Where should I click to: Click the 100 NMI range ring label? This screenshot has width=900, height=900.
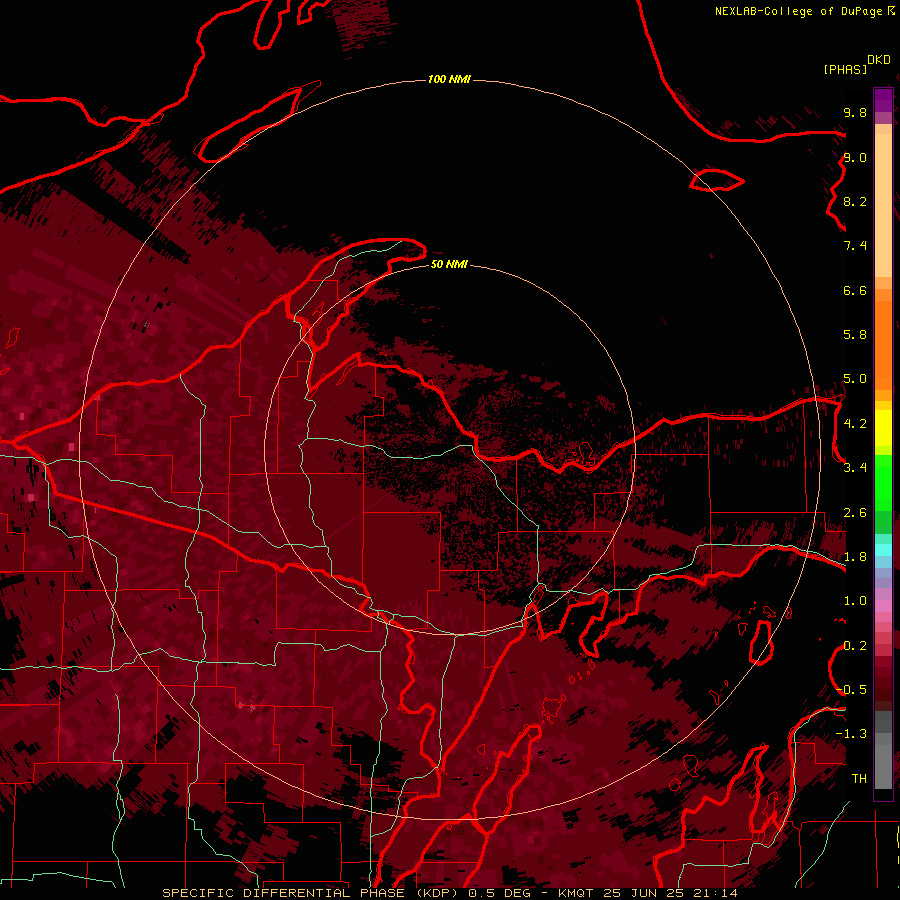tap(449, 79)
